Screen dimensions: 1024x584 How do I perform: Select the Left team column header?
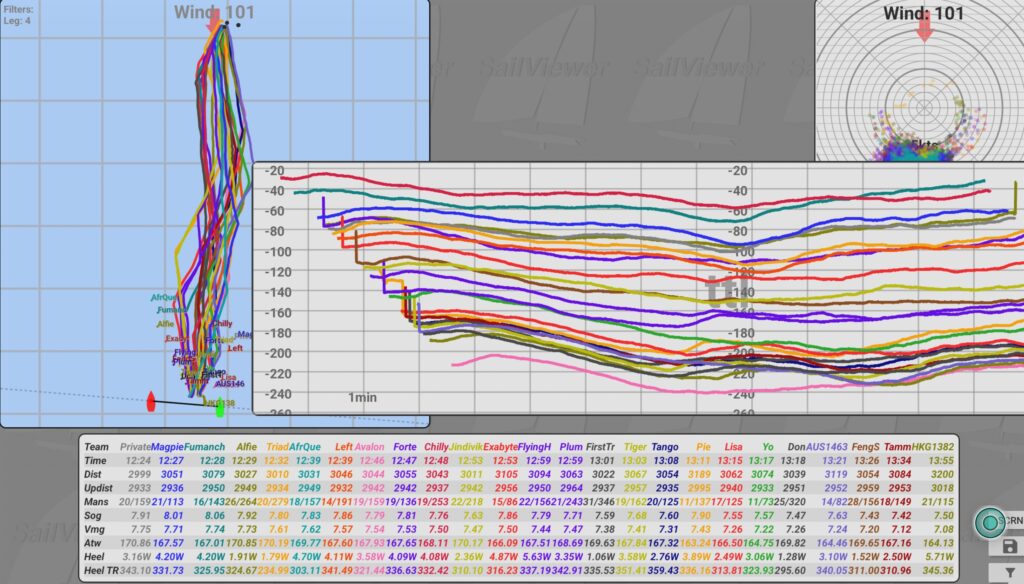tap(344, 447)
